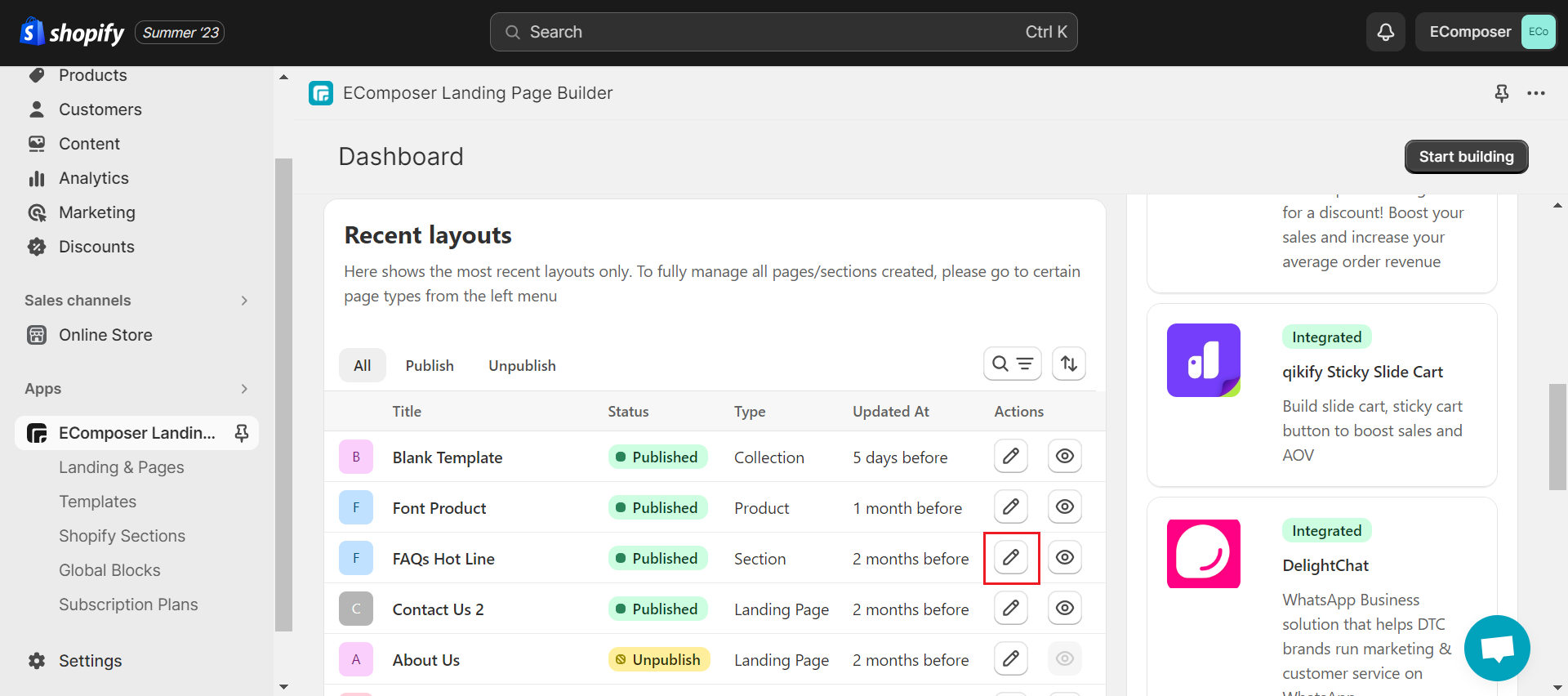Click the About Us letter A avatar
The height and width of the screenshot is (696, 1568).
tap(356, 659)
